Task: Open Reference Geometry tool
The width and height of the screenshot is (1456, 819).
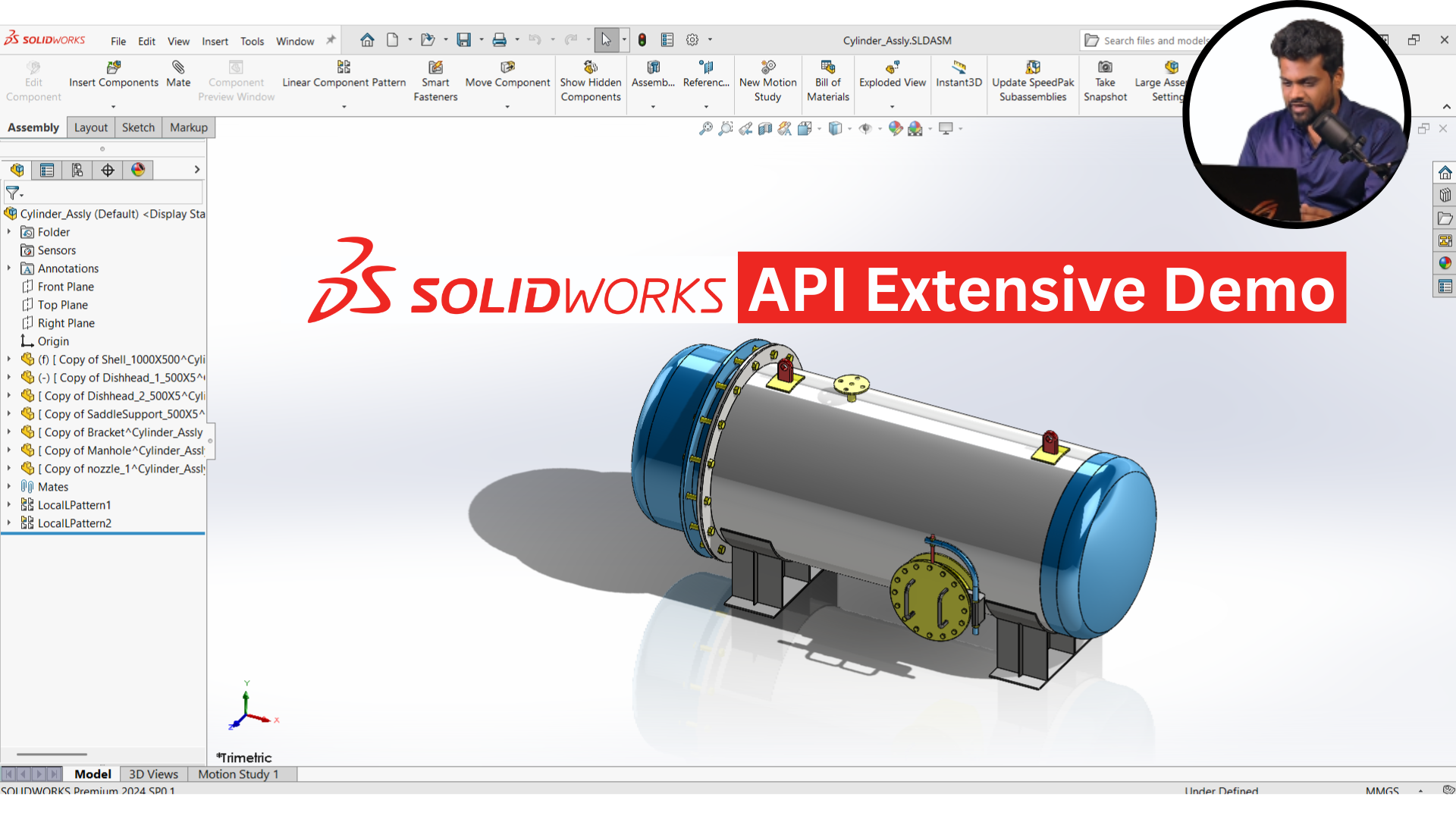Action: click(706, 74)
